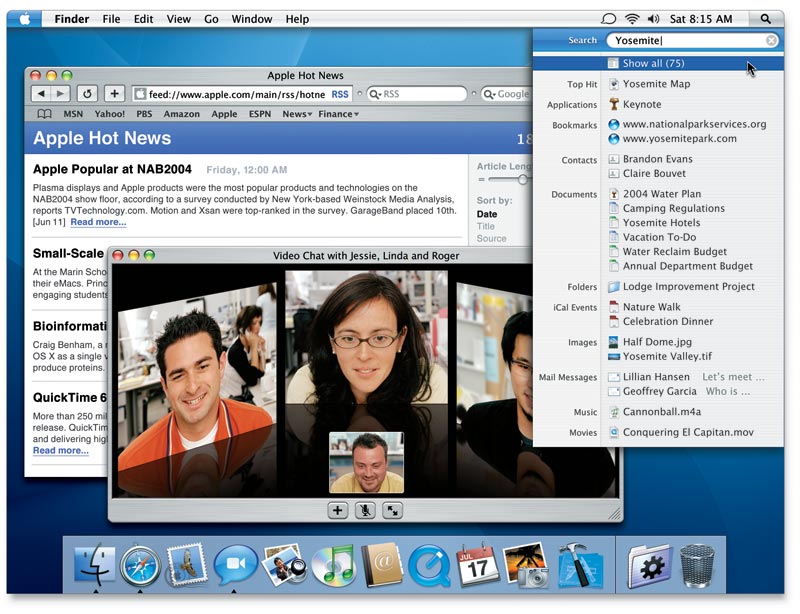Open the Wi-Fi status menu
Image resolution: width=800 pixels, height=614 pixels.
pos(632,19)
